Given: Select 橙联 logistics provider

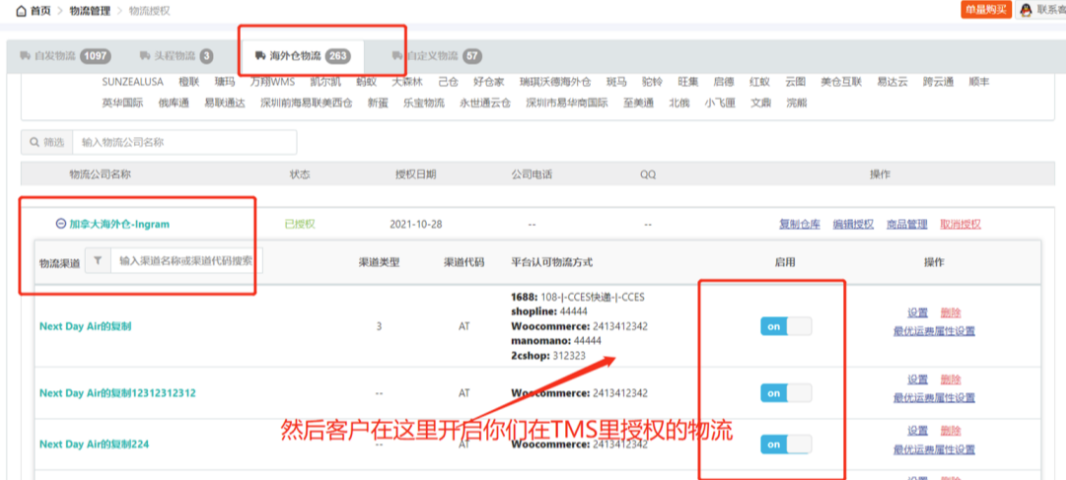Looking at the screenshot, I should 188,82.
